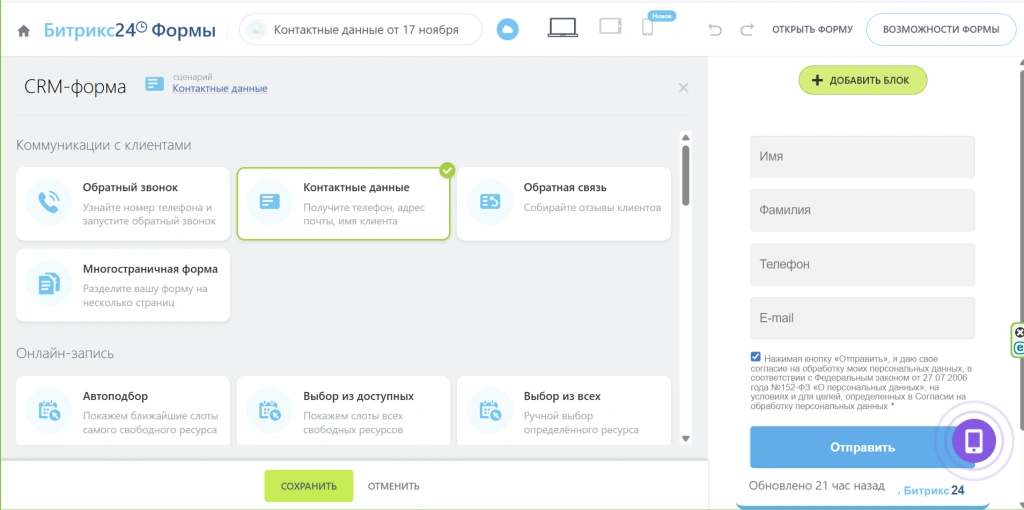The height and width of the screenshot is (510, 1024).
Task: Click the Телефон input field
Action: coord(862,264)
